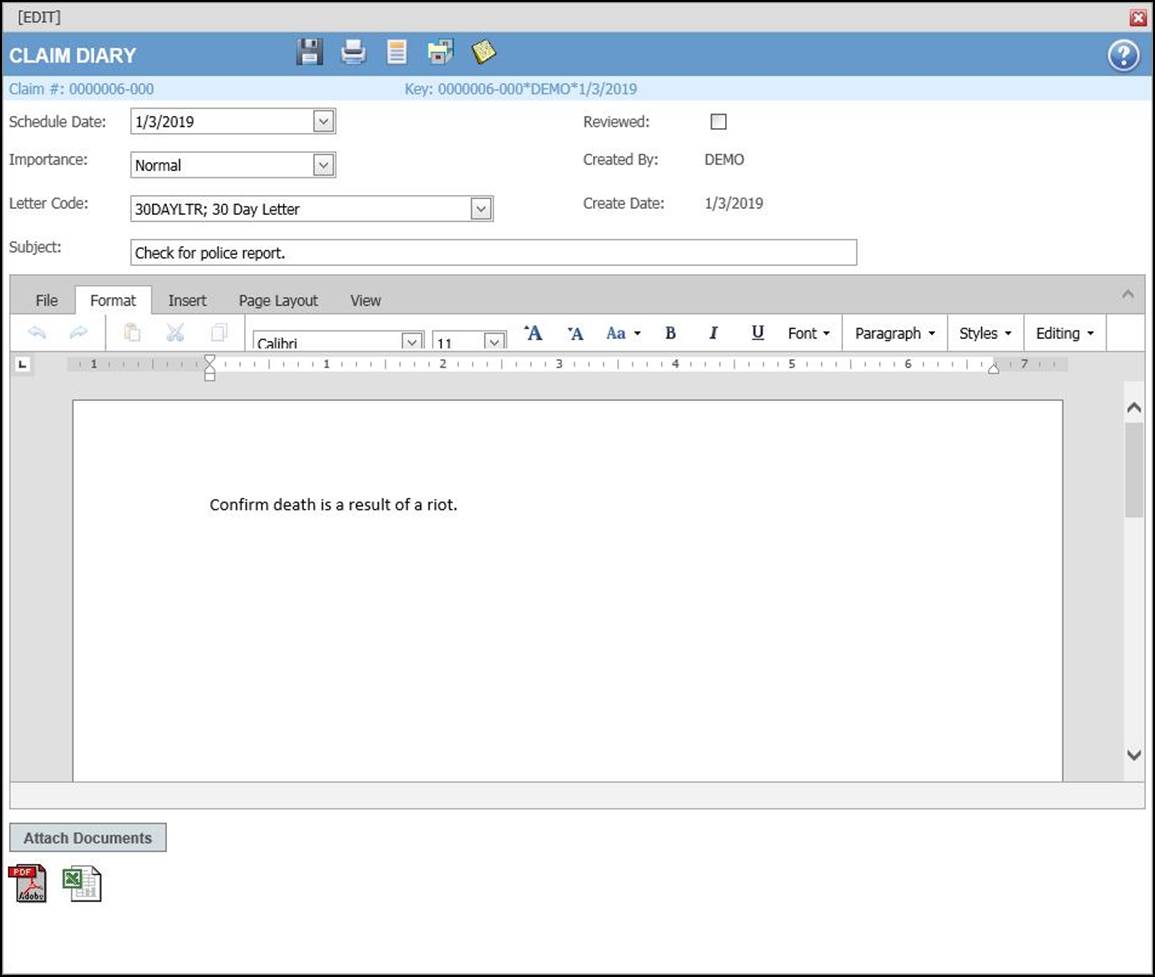Open the Help question mark icon

coord(1123,56)
